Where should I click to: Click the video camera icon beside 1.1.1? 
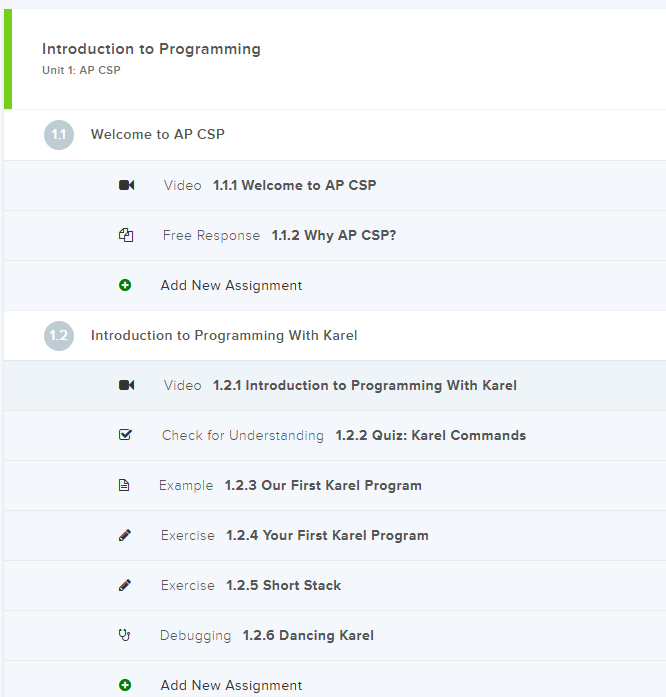pyautogui.click(x=126, y=185)
